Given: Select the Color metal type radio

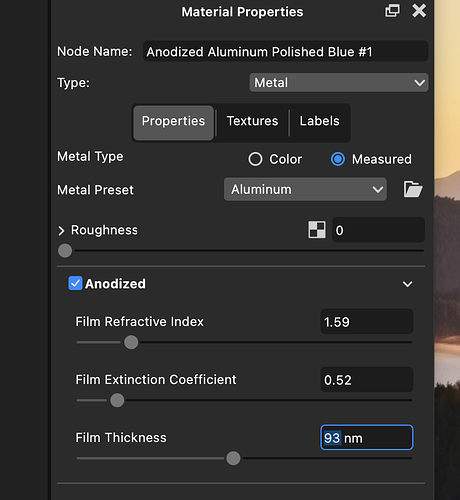Looking at the screenshot, I should point(255,159).
